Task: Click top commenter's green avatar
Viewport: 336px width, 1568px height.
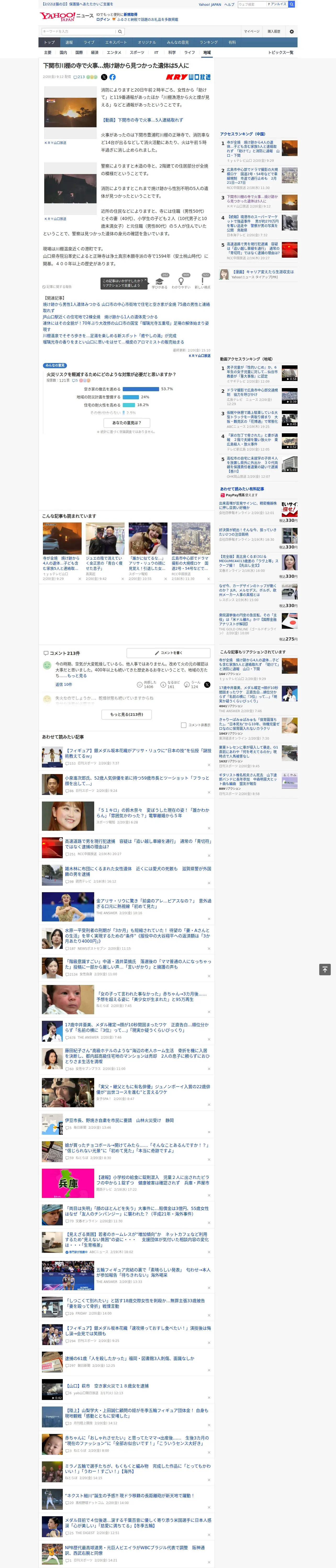Action: [47, 666]
